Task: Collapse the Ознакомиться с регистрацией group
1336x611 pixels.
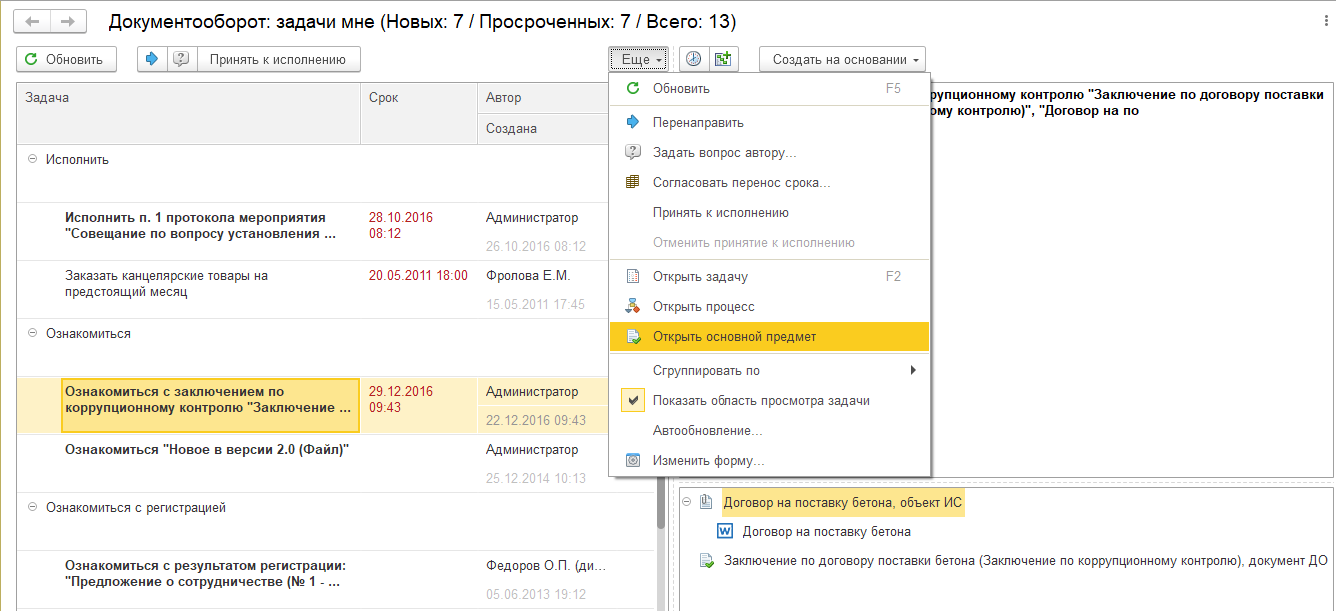Action: pos(32,507)
